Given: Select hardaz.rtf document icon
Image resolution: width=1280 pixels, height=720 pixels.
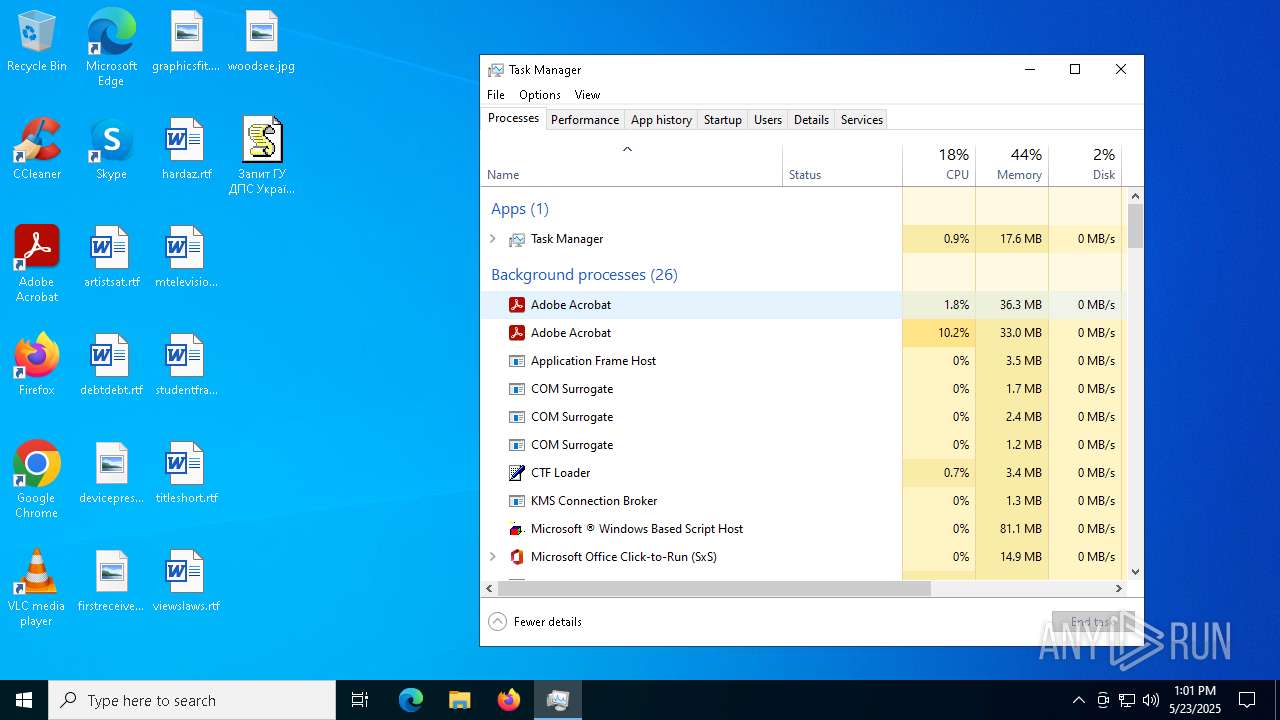Looking at the screenshot, I should click(x=186, y=150).
